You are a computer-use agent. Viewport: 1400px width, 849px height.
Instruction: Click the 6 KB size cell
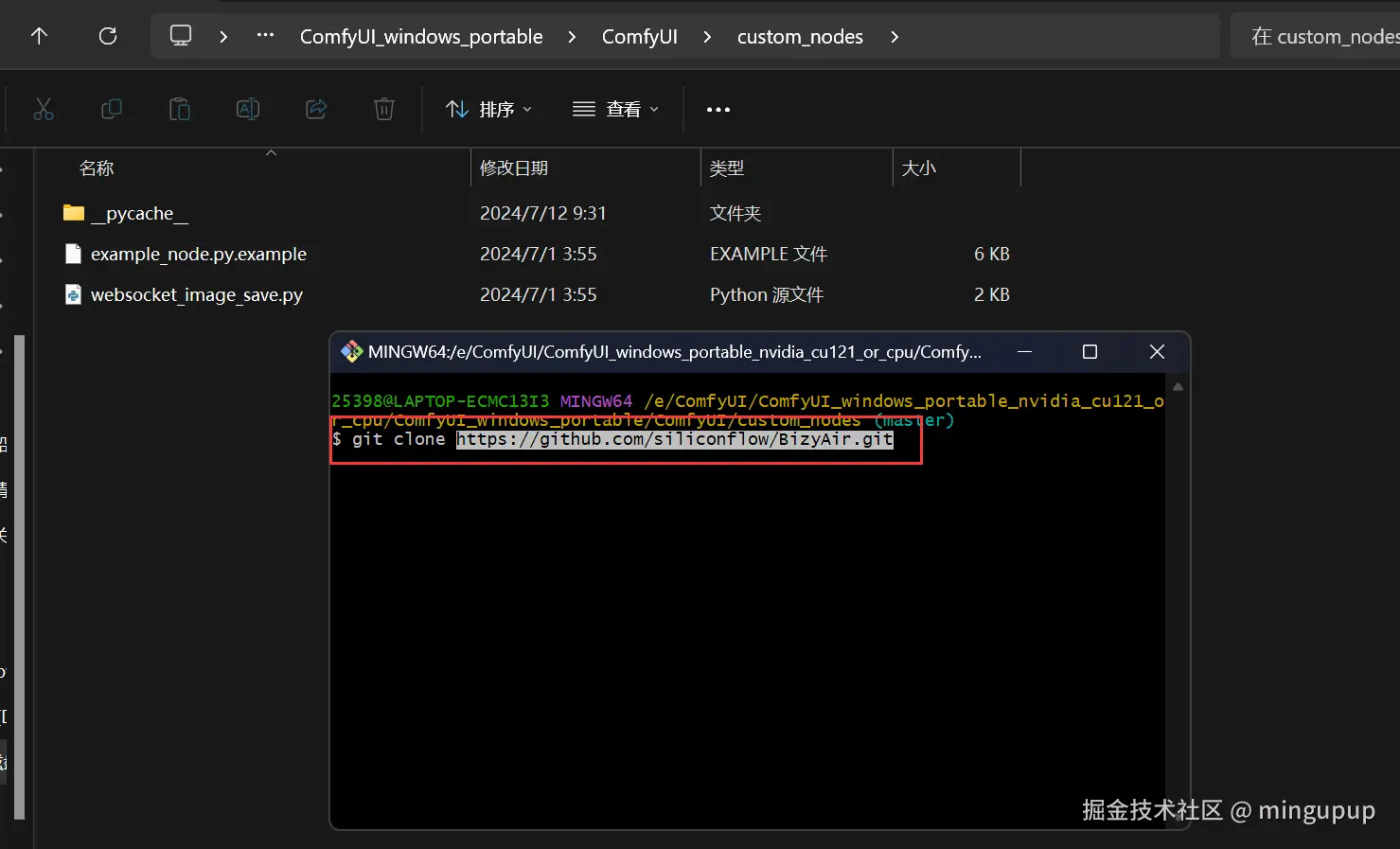[x=992, y=254]
